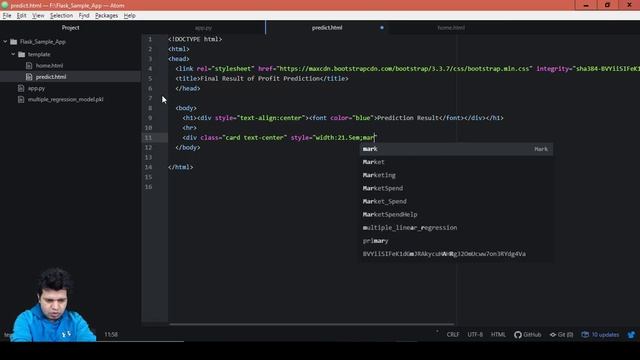Switch to the predict.html tab
The image size is (640, 360).
[327, 28]
